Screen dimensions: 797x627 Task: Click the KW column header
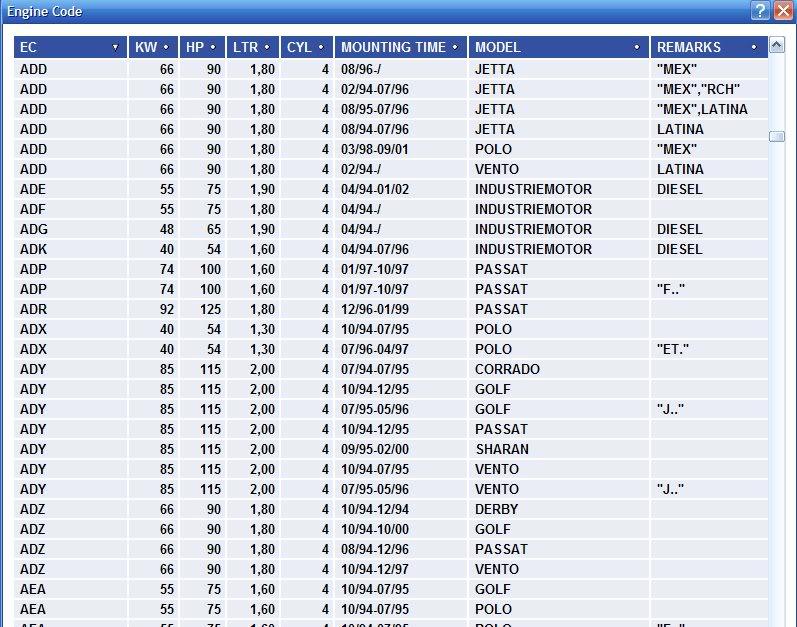pos(153,47)
